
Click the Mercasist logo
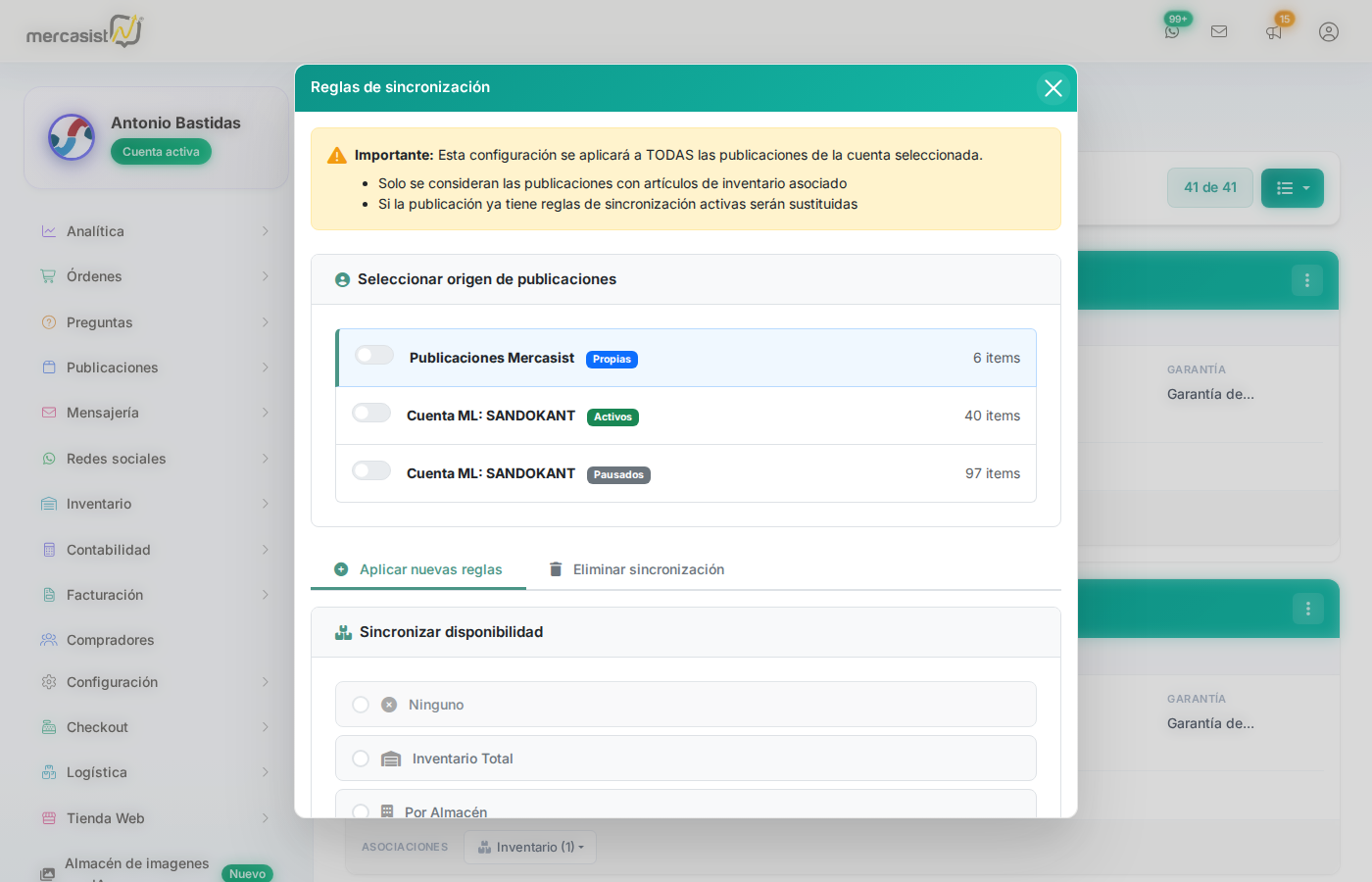coord(85,31)
